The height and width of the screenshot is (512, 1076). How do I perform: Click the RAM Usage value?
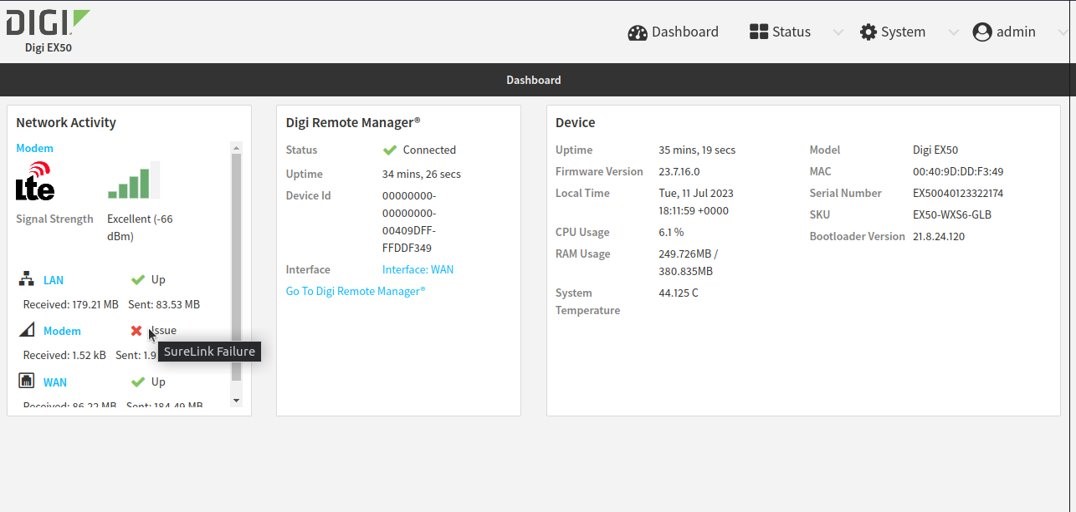pos(688,262)
